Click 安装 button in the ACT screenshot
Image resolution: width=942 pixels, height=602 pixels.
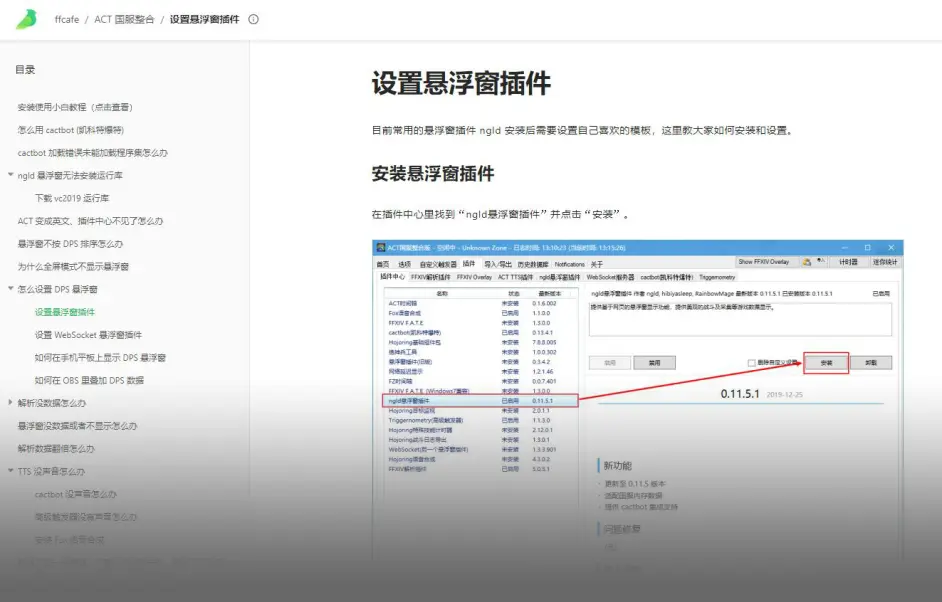pyautogui.click(x=826, y=363)
